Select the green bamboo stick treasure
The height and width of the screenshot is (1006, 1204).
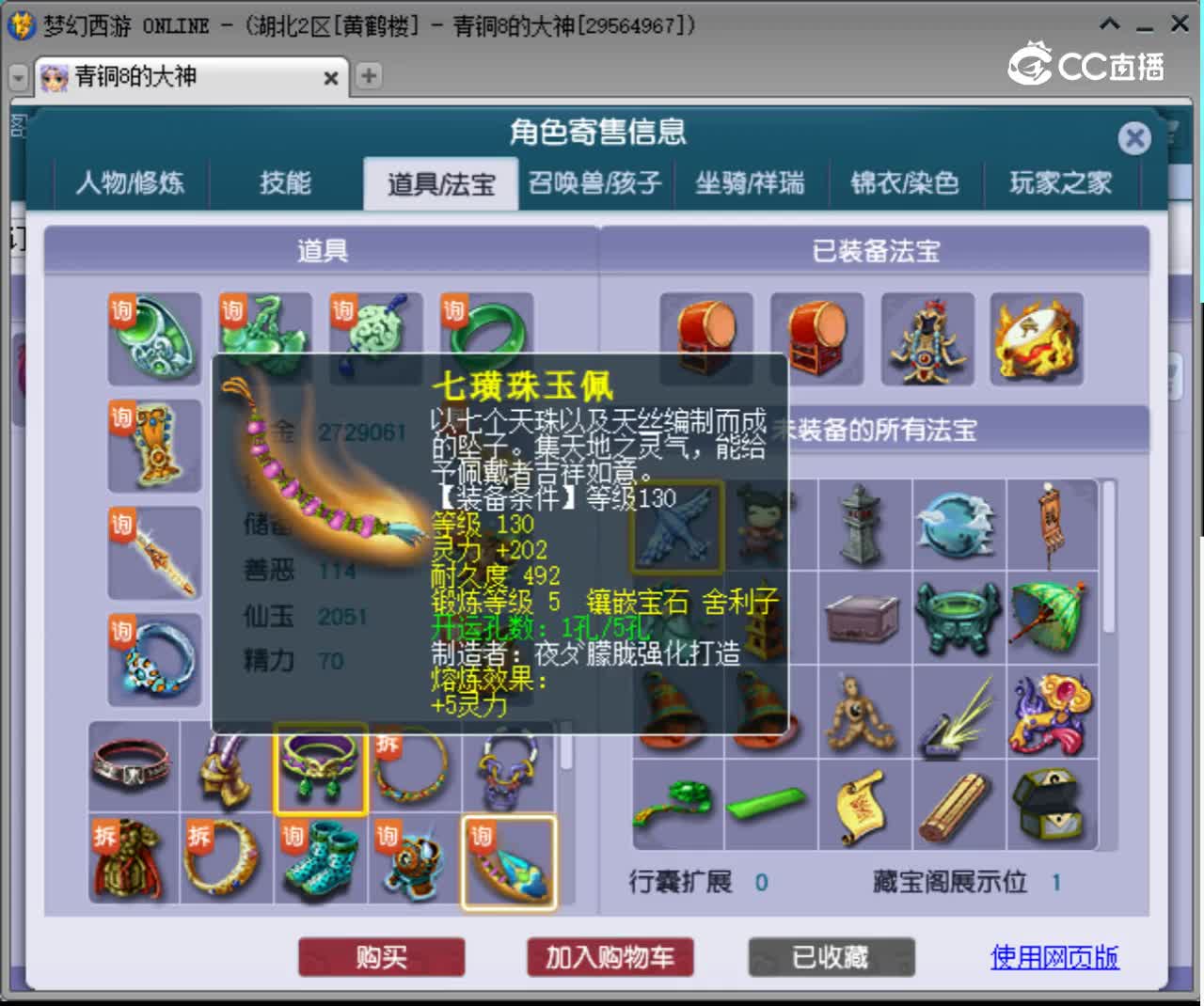770,805
